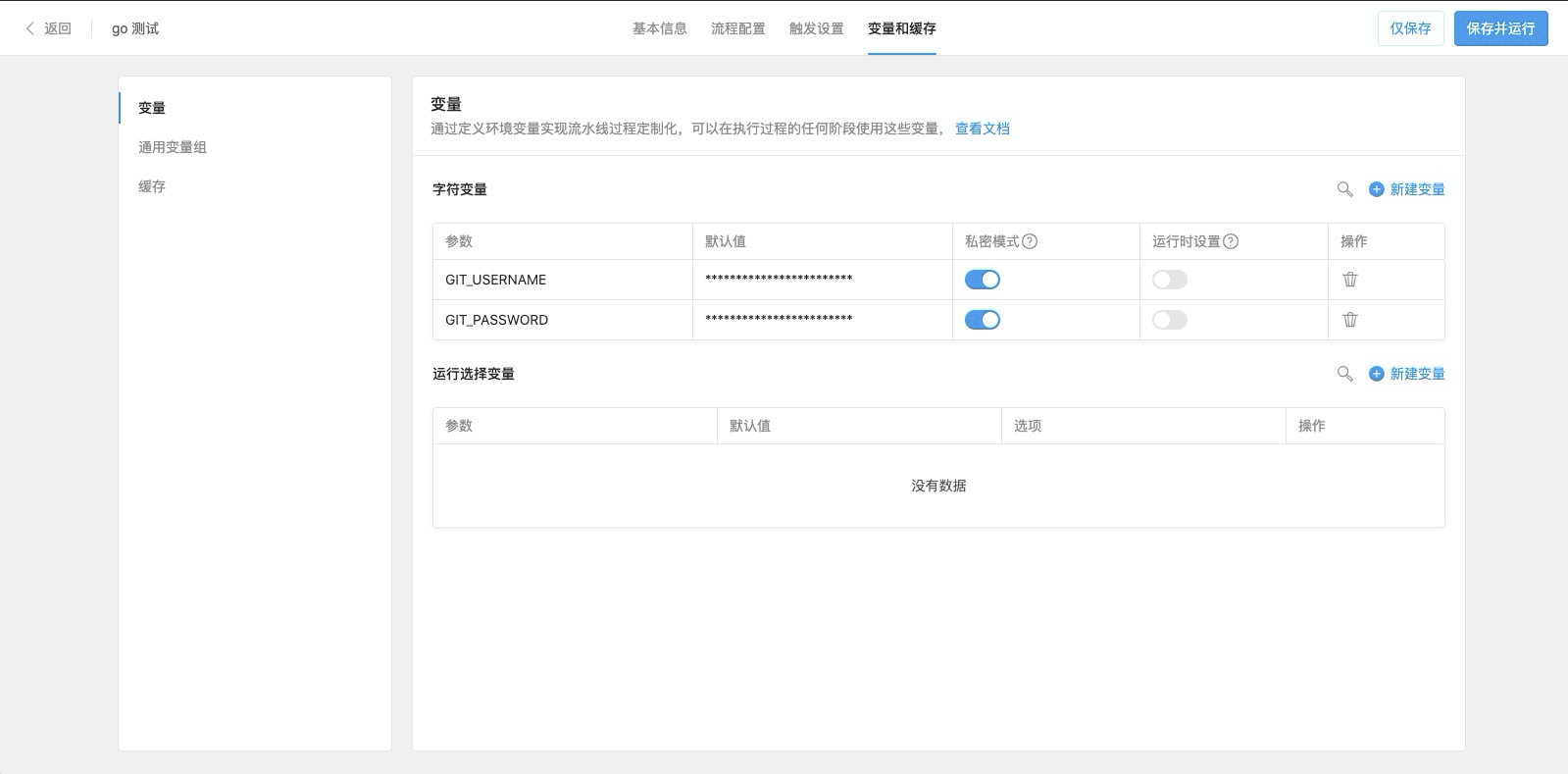The height and width of the screenshot is (774, 1568).
Task: Switch to 流程配置 tab
Action: click(738, 28)
